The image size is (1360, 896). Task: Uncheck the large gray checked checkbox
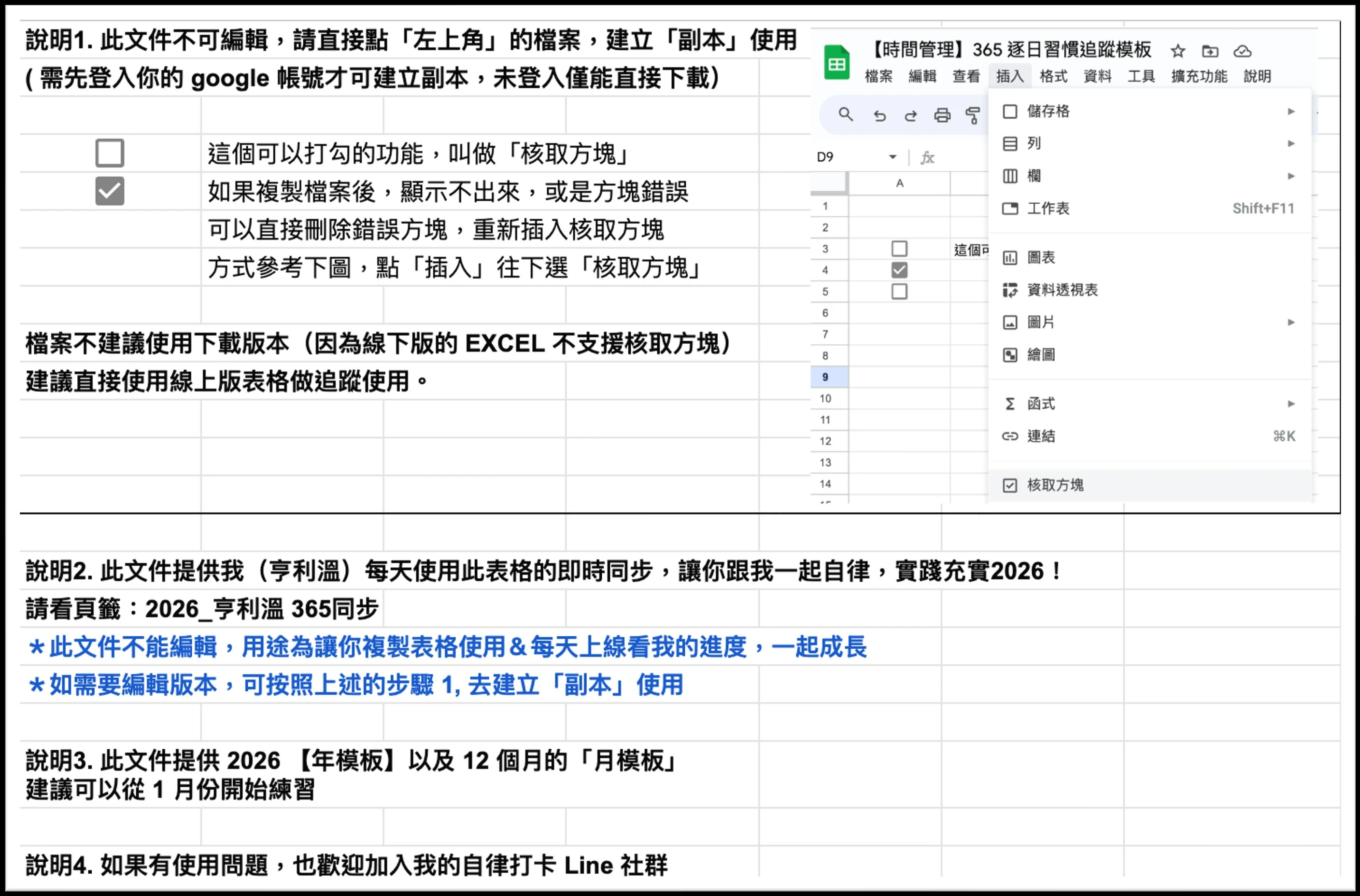tap(110, 191)
